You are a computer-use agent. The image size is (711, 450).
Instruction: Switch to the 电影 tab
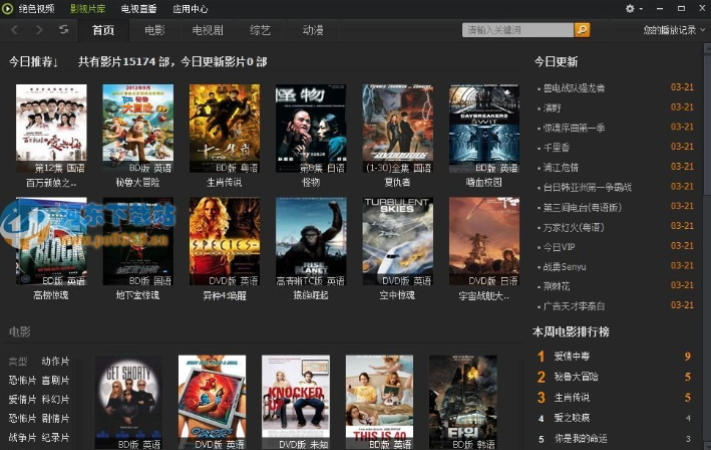tap(154, 30)
